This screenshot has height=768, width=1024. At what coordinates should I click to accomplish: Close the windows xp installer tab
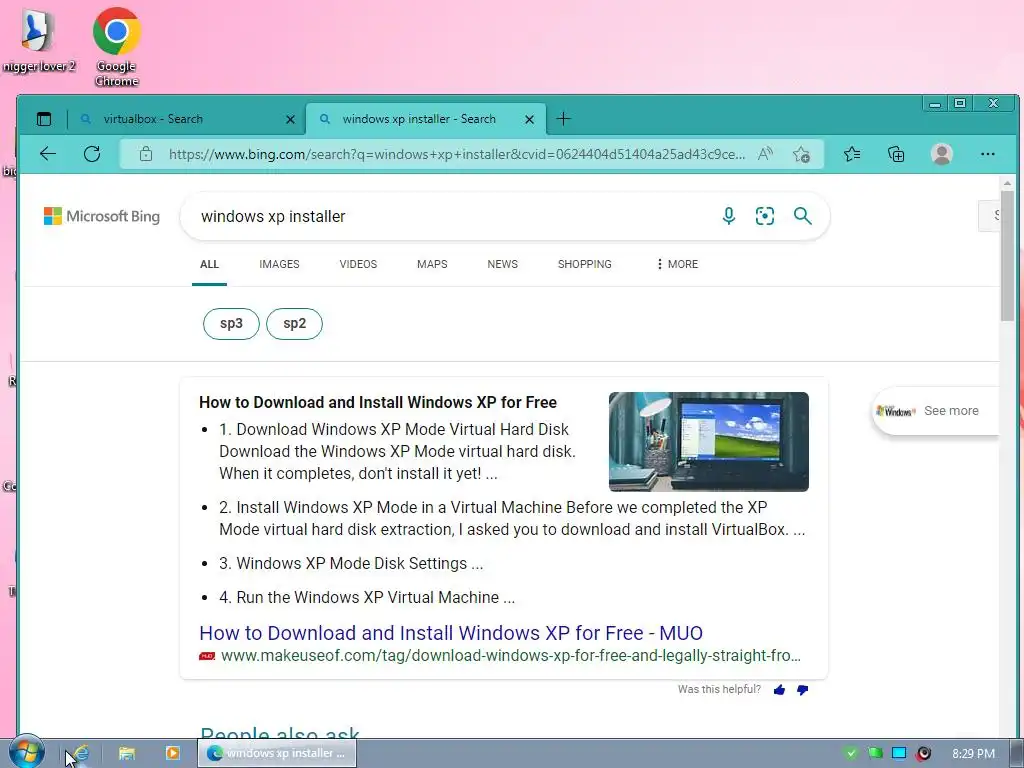click(x=530, y=120)
